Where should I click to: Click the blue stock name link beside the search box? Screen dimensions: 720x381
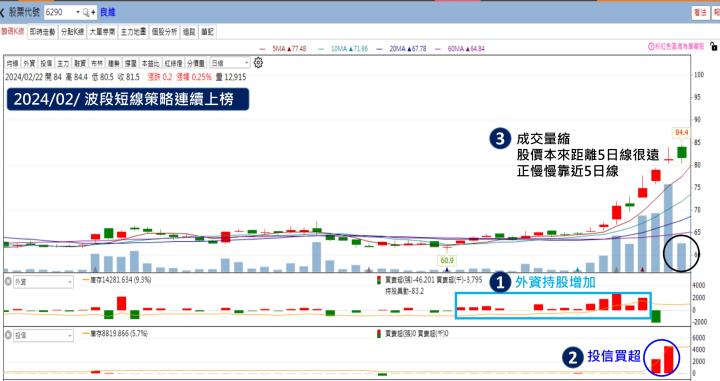[108, 12]
